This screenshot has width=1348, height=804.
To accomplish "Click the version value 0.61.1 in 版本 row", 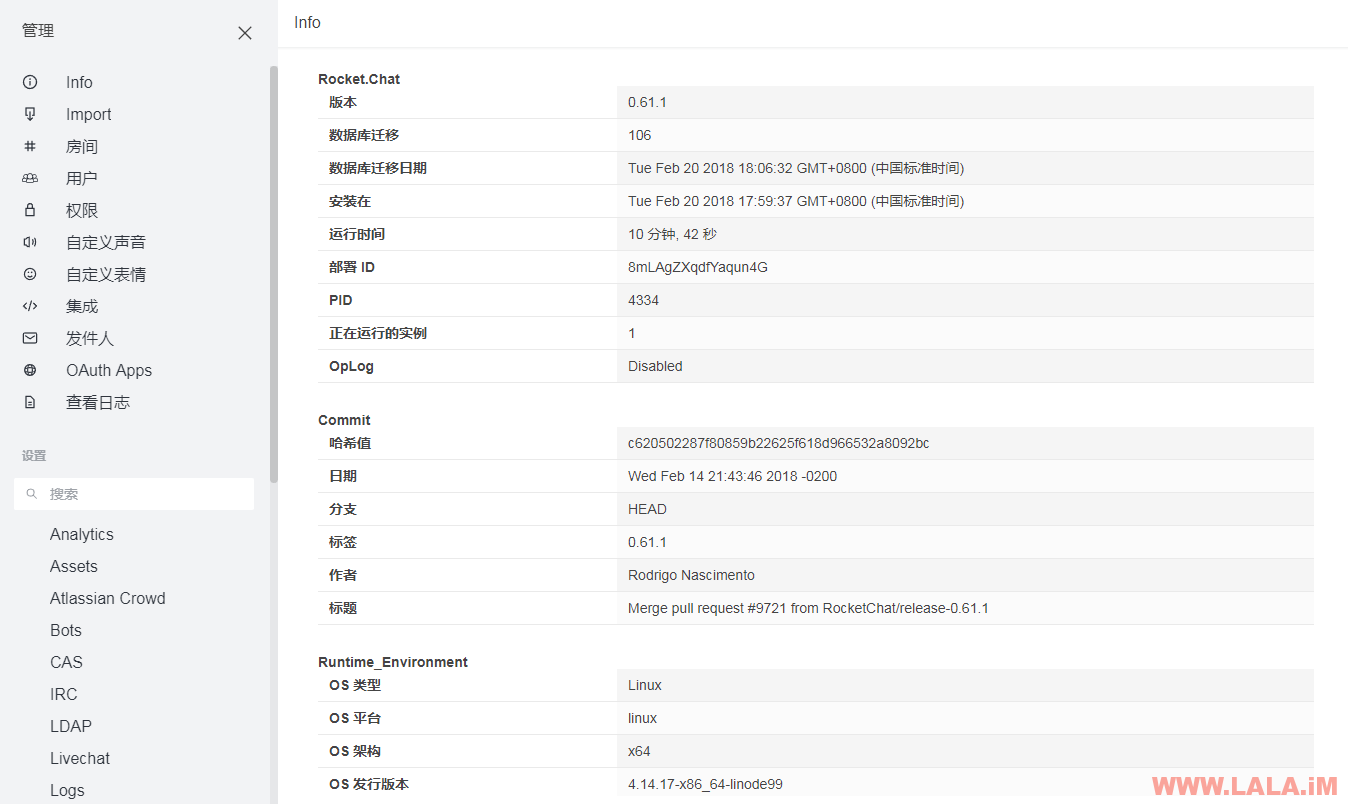I will (647, 102).
